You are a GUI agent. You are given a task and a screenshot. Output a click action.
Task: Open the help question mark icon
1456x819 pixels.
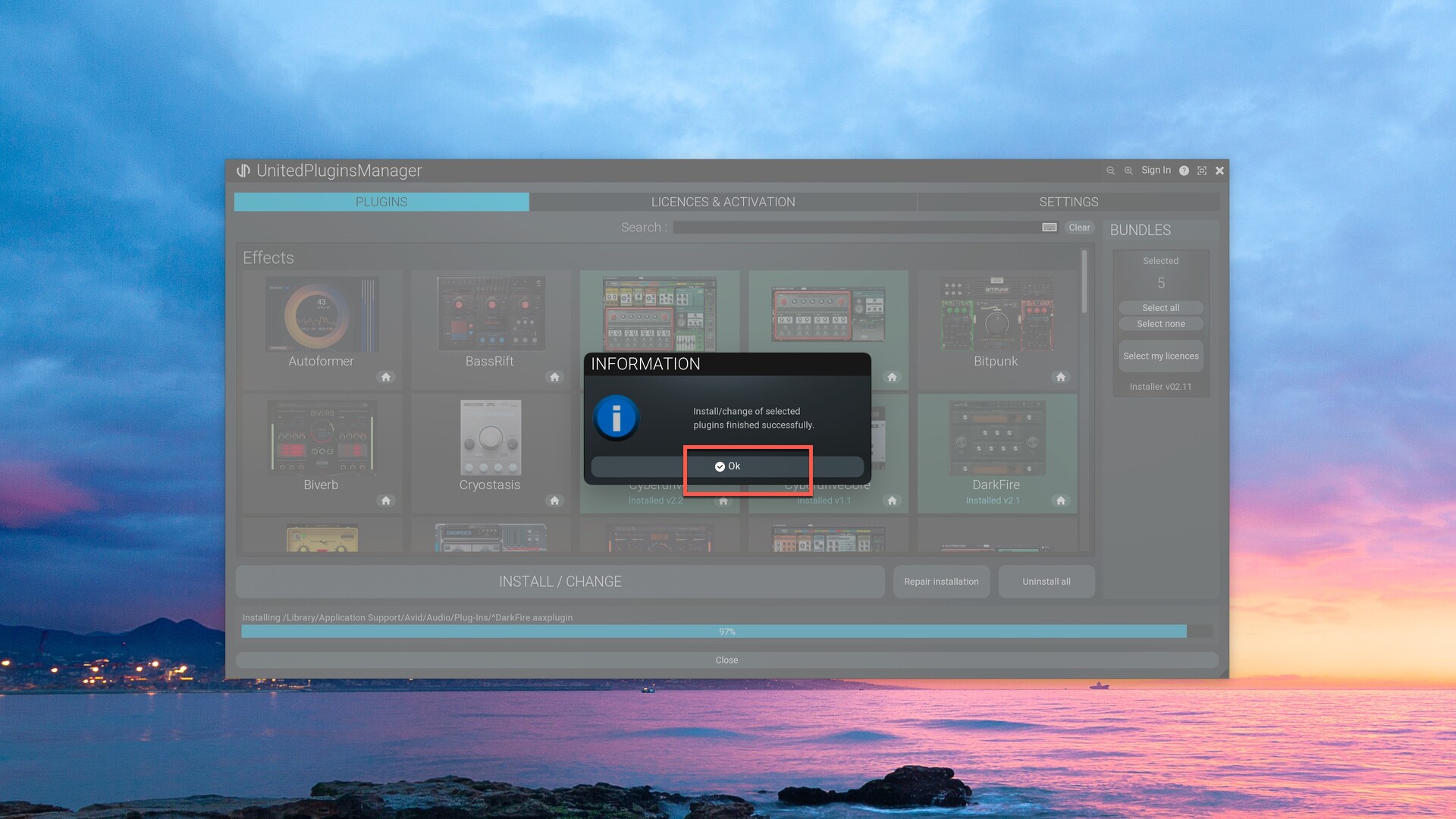(1184, 171)
